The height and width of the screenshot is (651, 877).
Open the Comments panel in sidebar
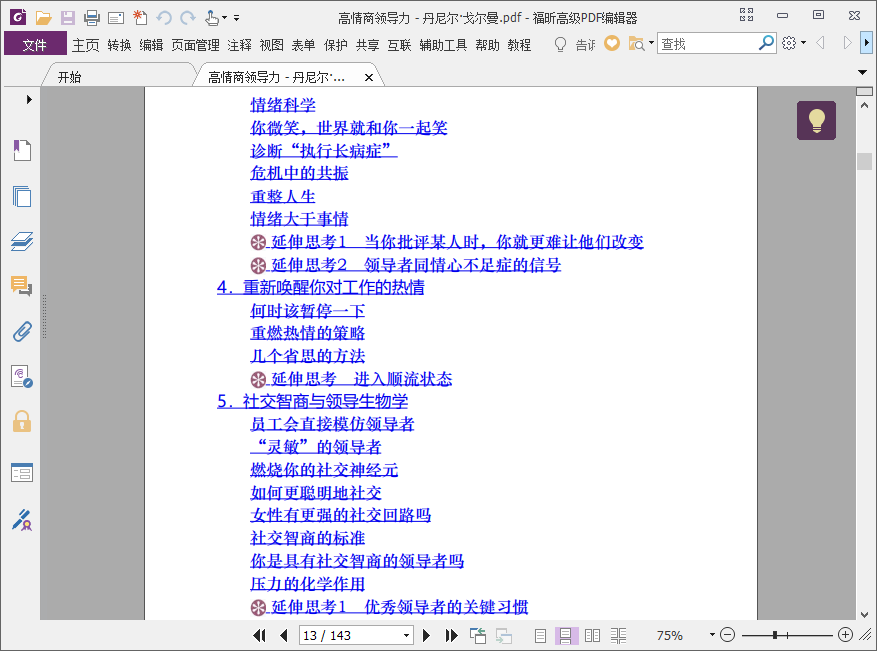point(22,286)
